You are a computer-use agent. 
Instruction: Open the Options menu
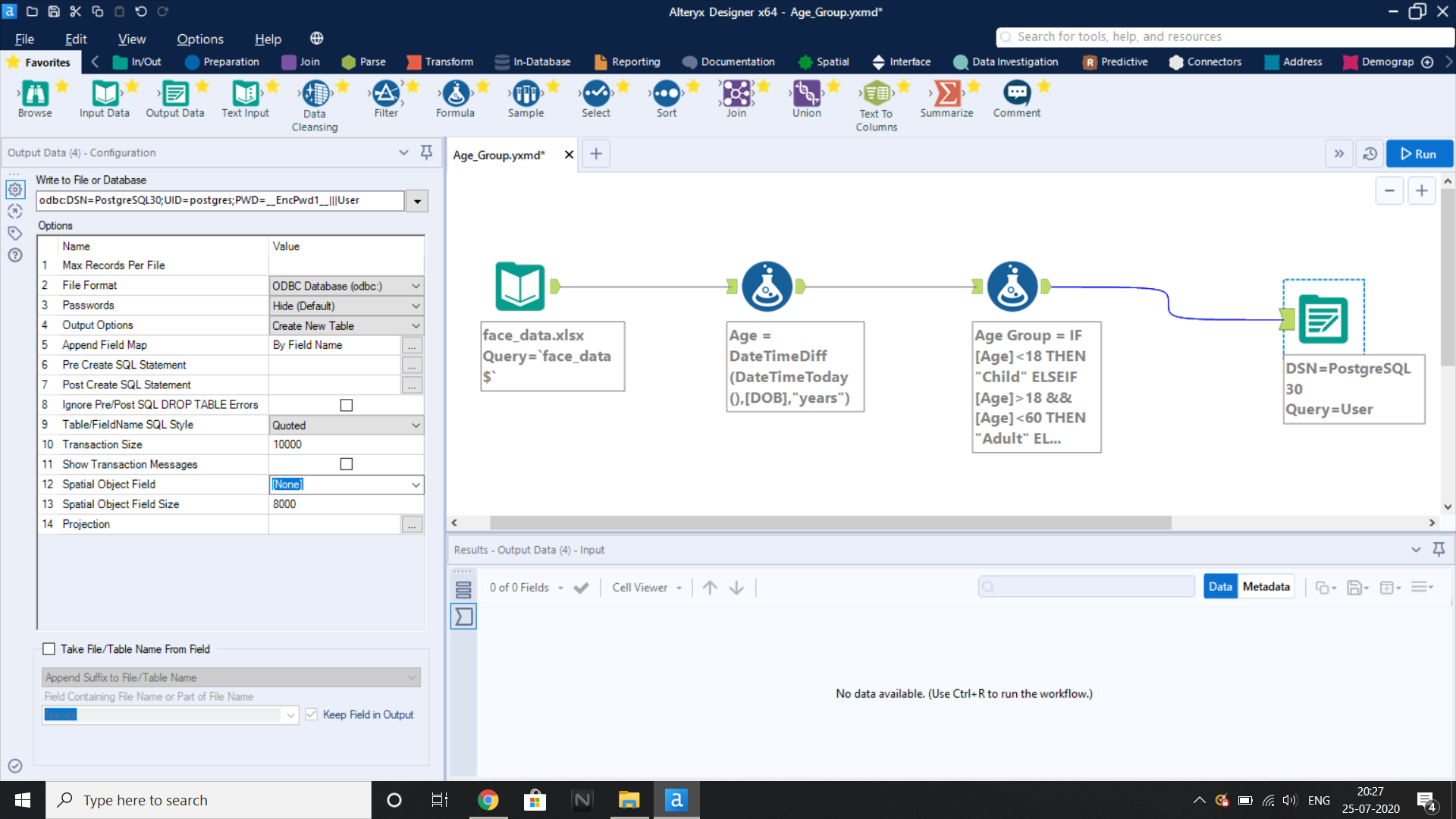[x=199, y=39]
